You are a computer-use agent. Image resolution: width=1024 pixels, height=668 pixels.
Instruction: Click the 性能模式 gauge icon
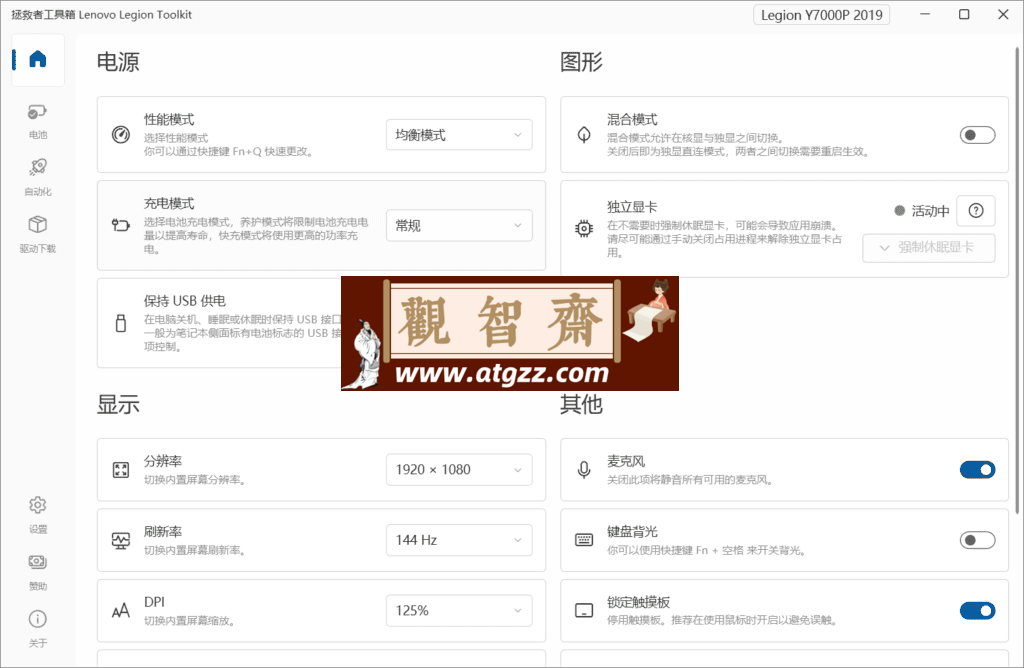pos(121,135)
